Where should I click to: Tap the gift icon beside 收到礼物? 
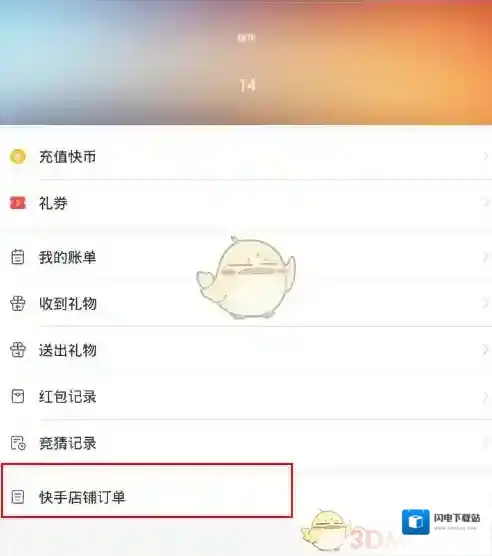(18, 304)
